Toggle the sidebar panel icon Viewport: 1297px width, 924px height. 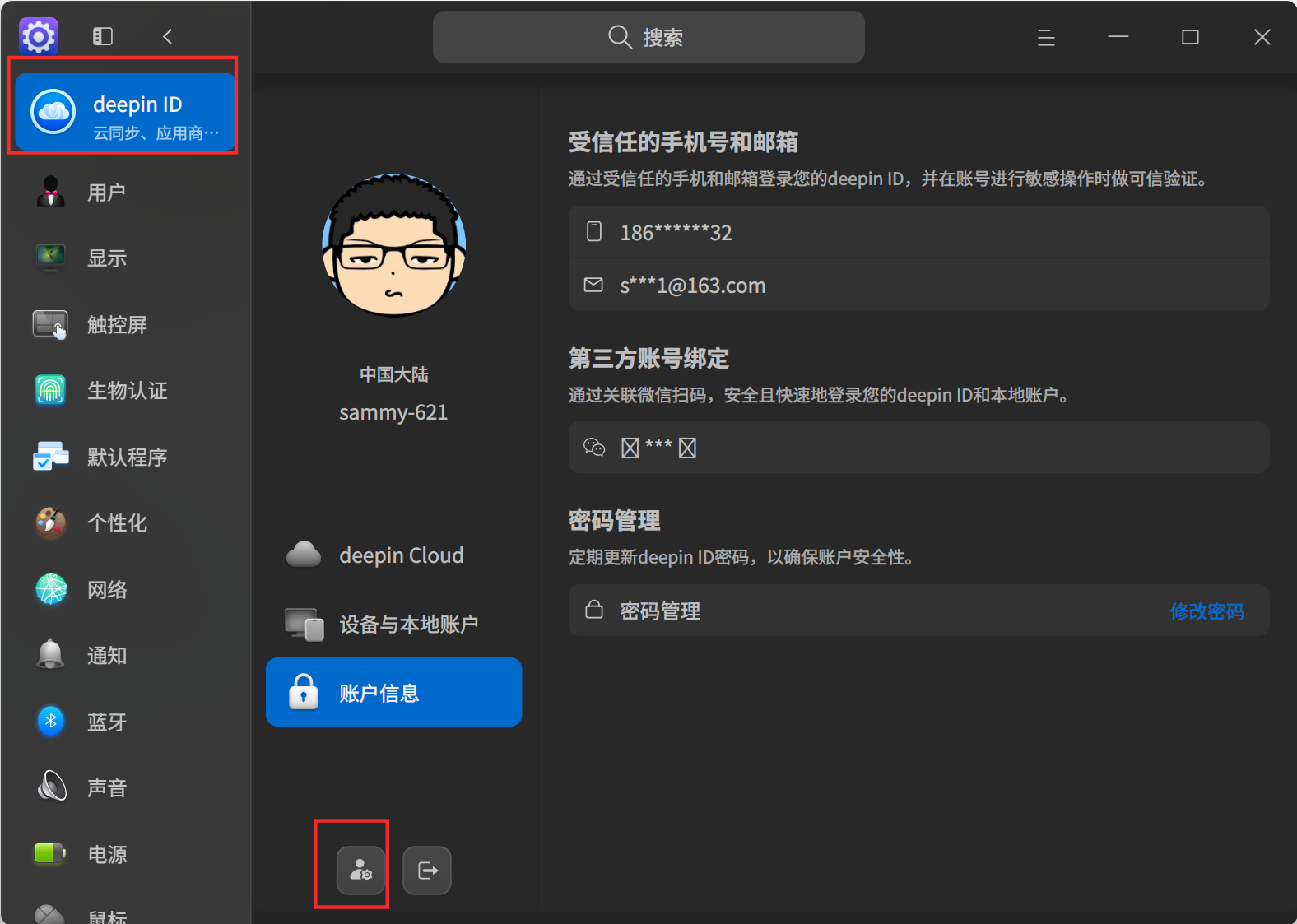tap(103, 36)
